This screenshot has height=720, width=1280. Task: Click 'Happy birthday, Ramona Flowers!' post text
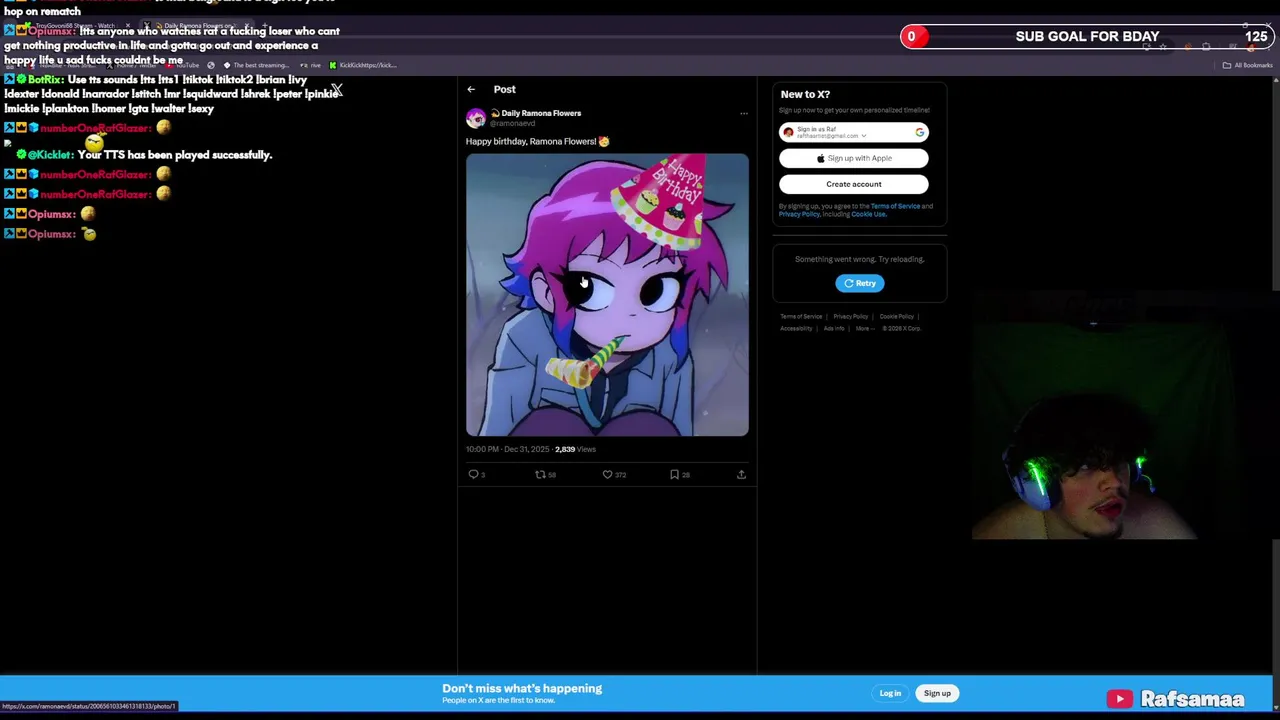tap(531, 141)
